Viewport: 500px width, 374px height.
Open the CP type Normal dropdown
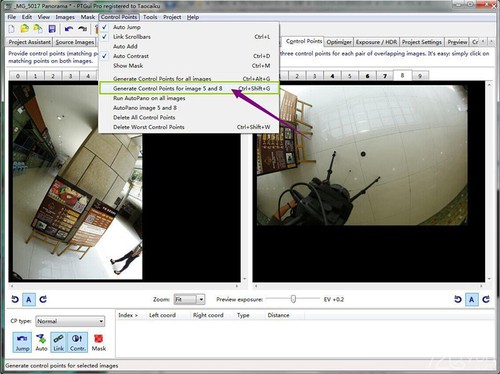click(x=70, y=321)
